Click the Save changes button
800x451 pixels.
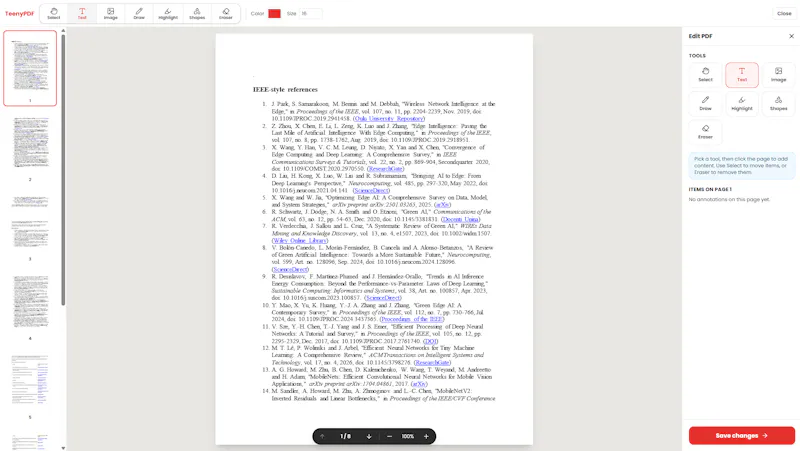click(x=741, y=436)
